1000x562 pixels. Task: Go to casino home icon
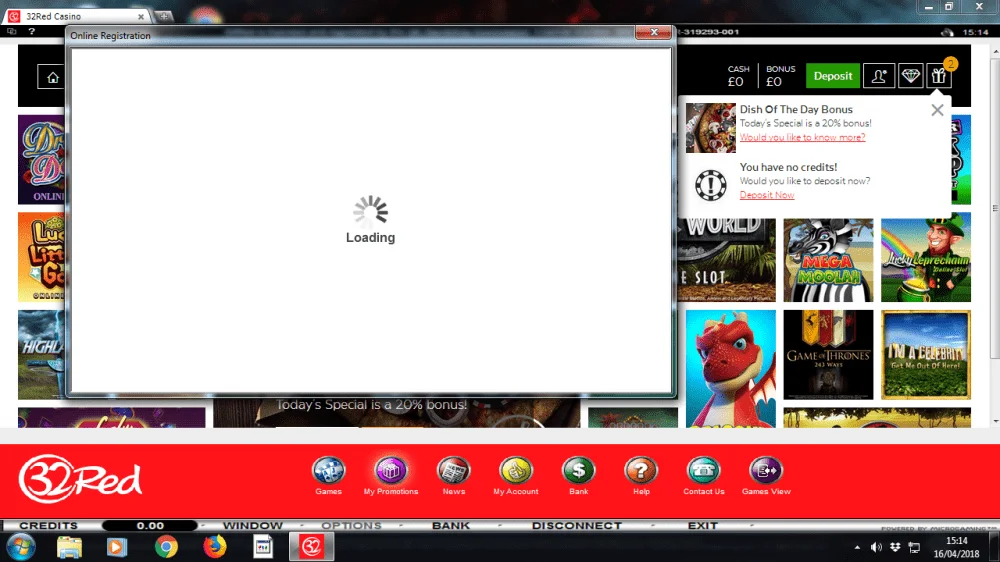[52, 77]
